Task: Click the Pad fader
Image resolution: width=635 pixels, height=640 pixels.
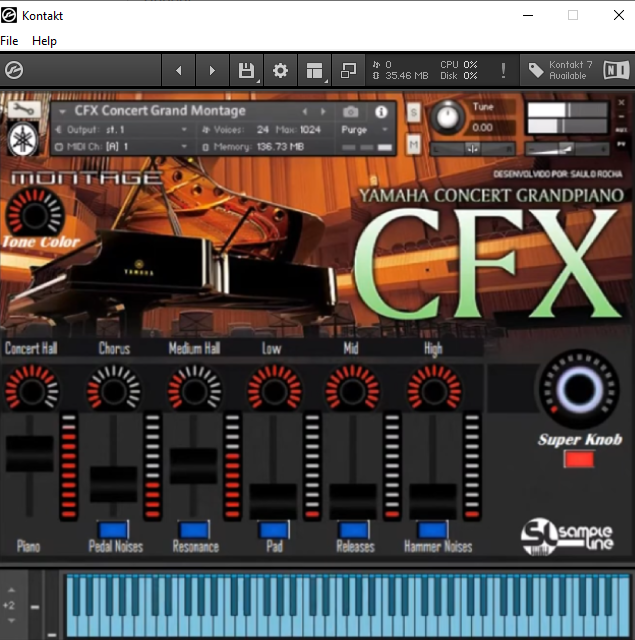Action: pos(273,501)
